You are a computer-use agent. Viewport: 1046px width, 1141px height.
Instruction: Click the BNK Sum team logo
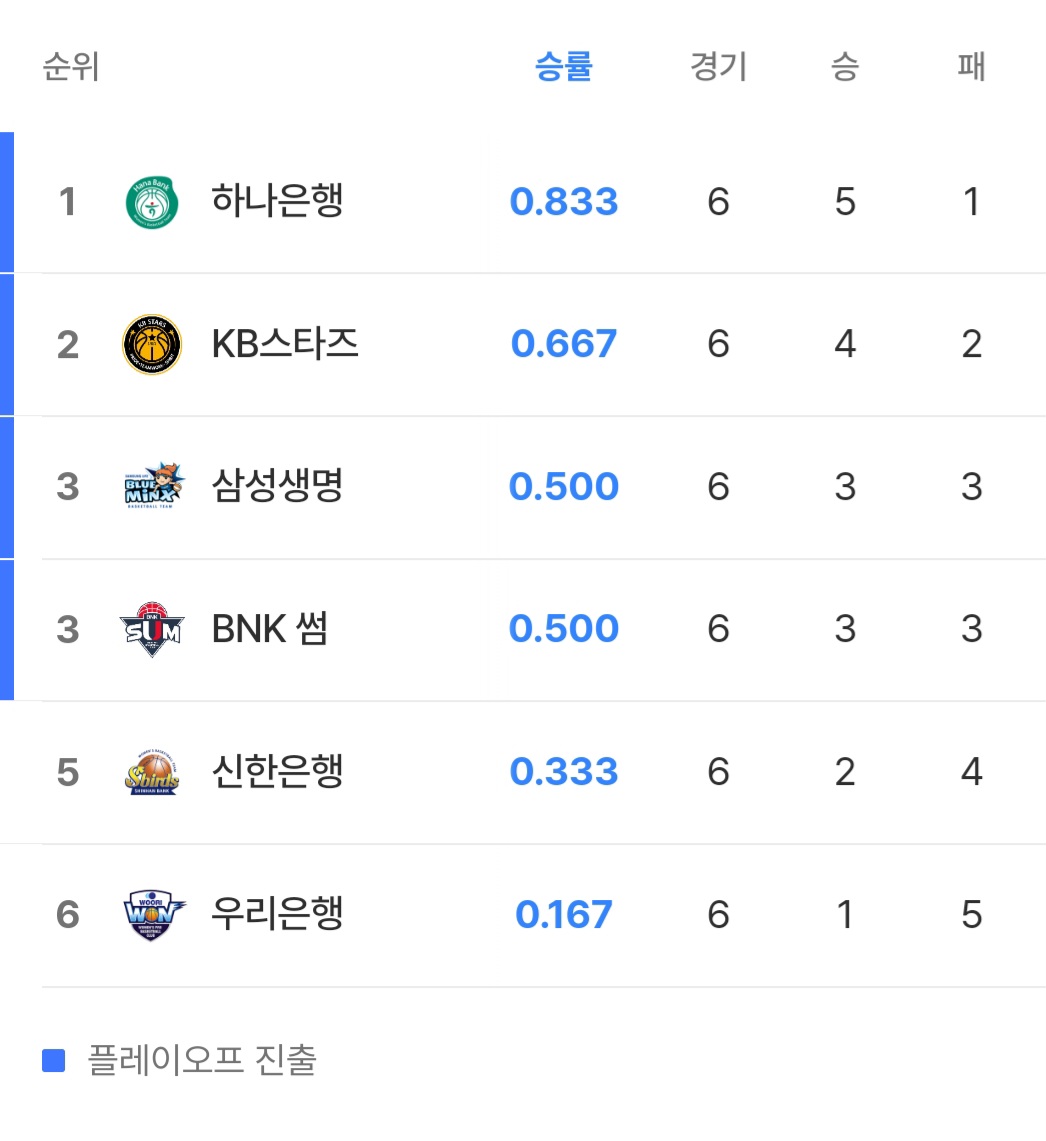tap(152, 629)
